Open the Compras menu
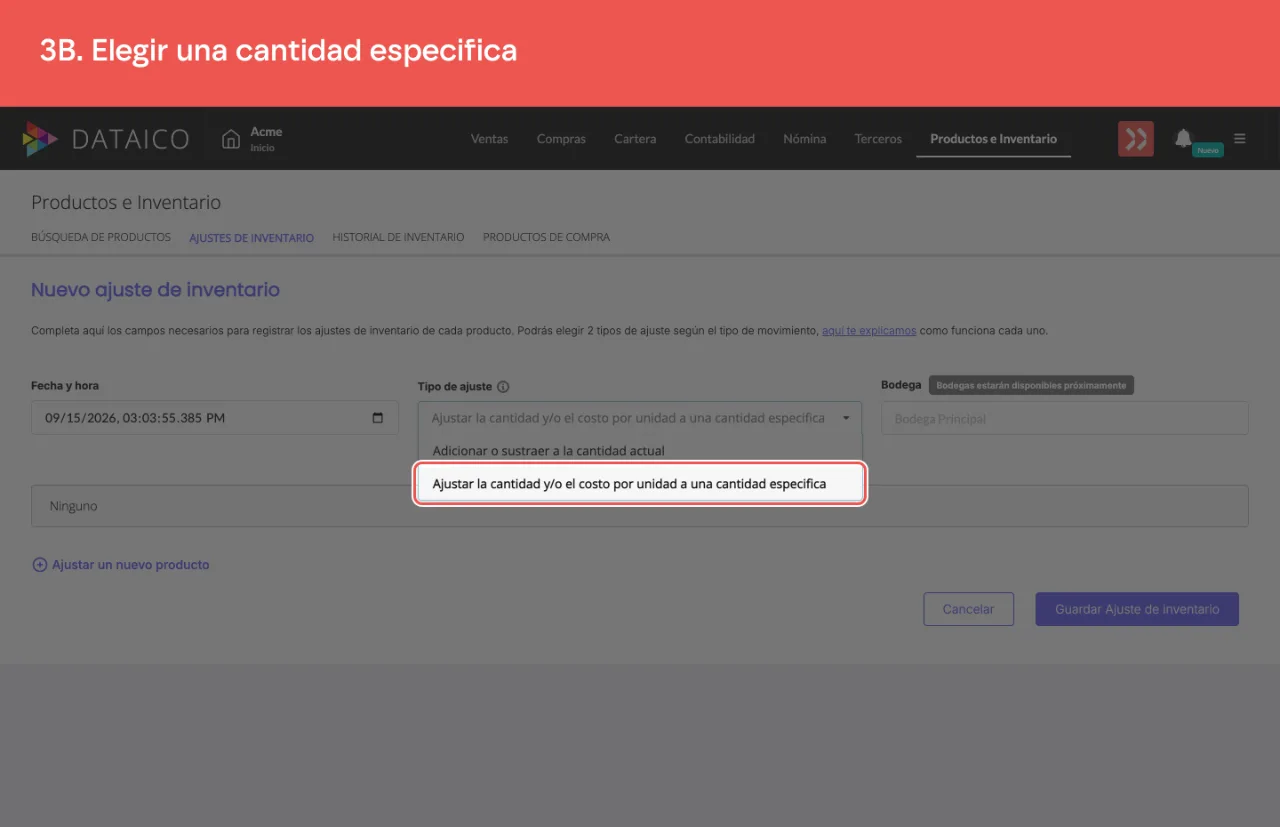The image size is (1280, 827). pos(561,139)
